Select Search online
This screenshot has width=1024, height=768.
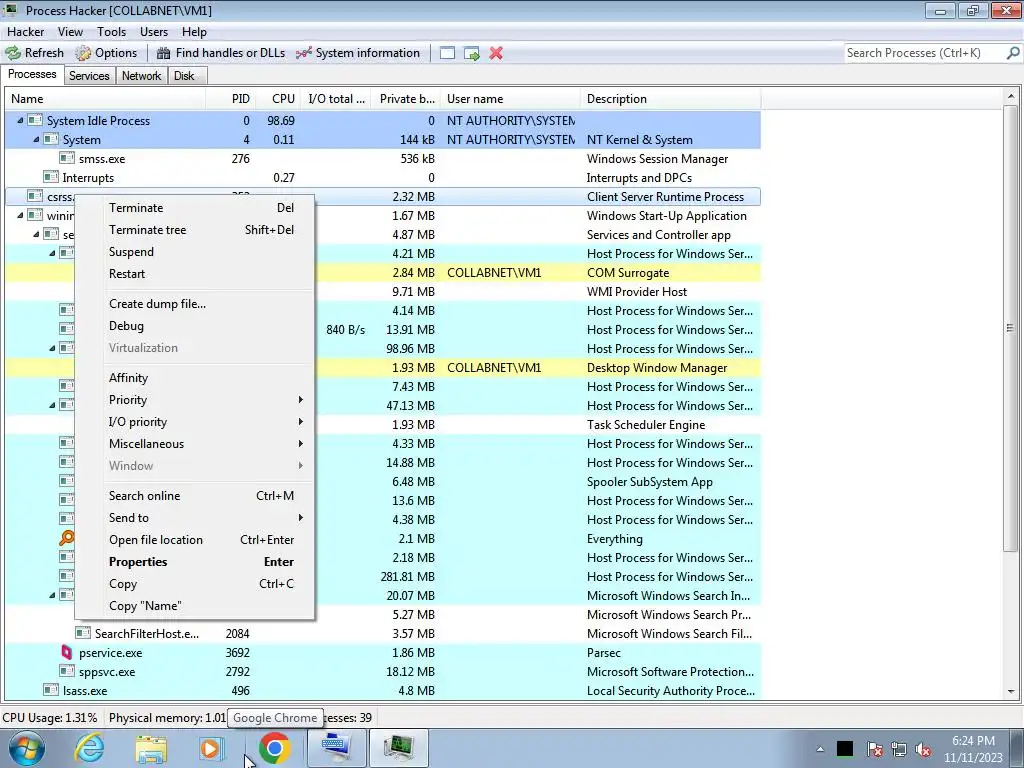(195, 496)
